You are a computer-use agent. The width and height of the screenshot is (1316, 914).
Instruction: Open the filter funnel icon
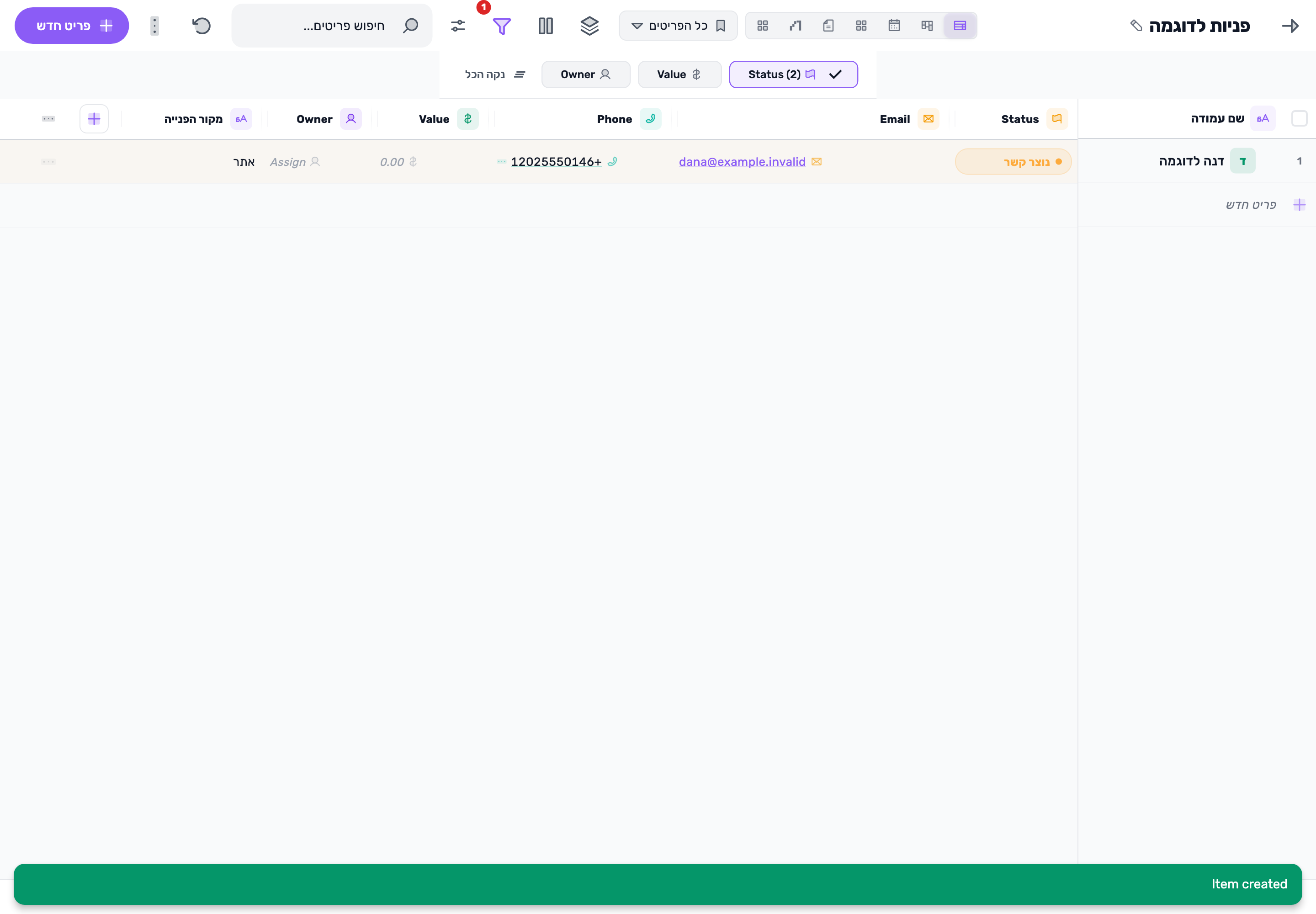[x=502, y=26]
